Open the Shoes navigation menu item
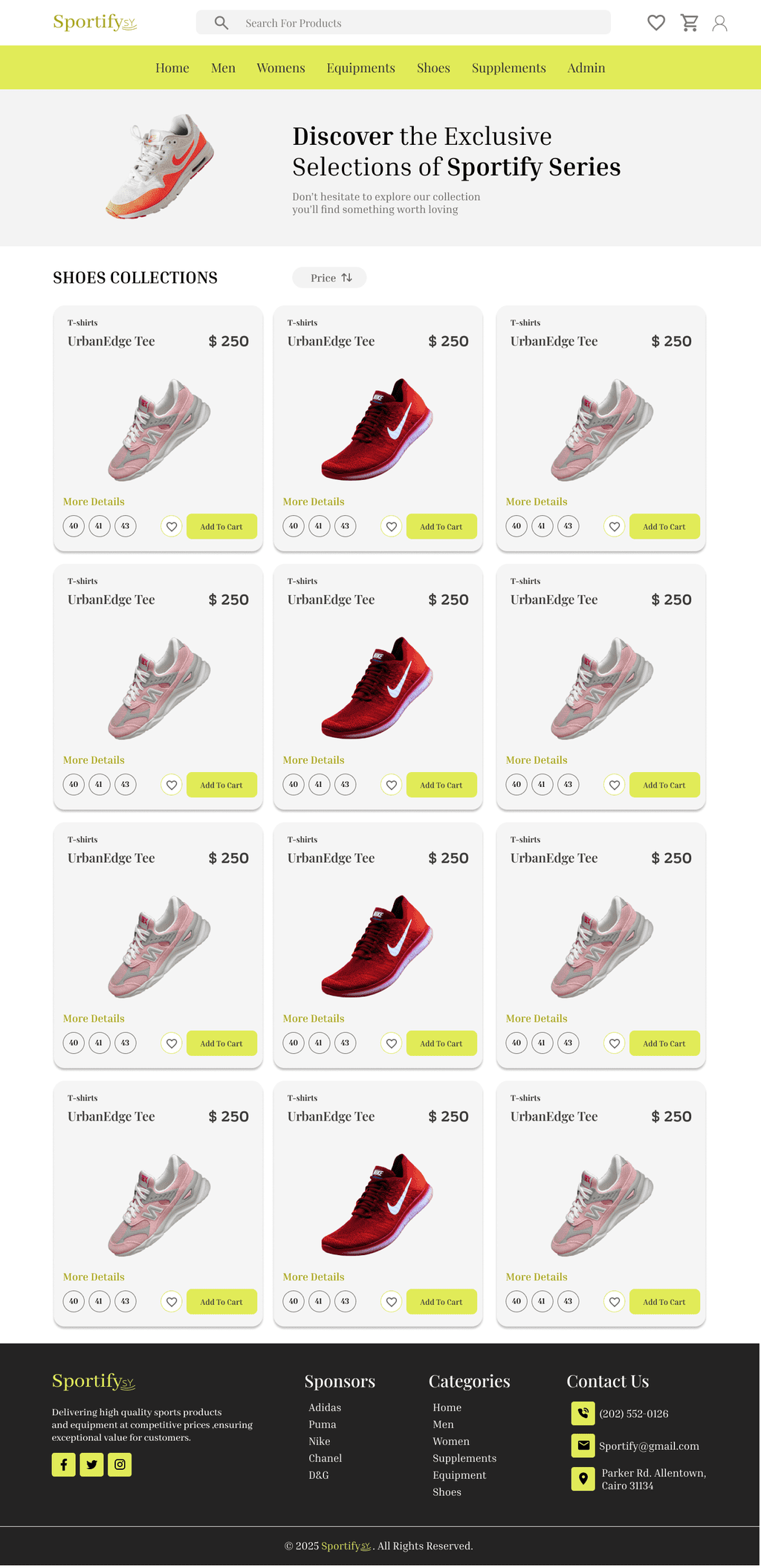This screenshot has width=761, height=1568. (x=433, y=68)
